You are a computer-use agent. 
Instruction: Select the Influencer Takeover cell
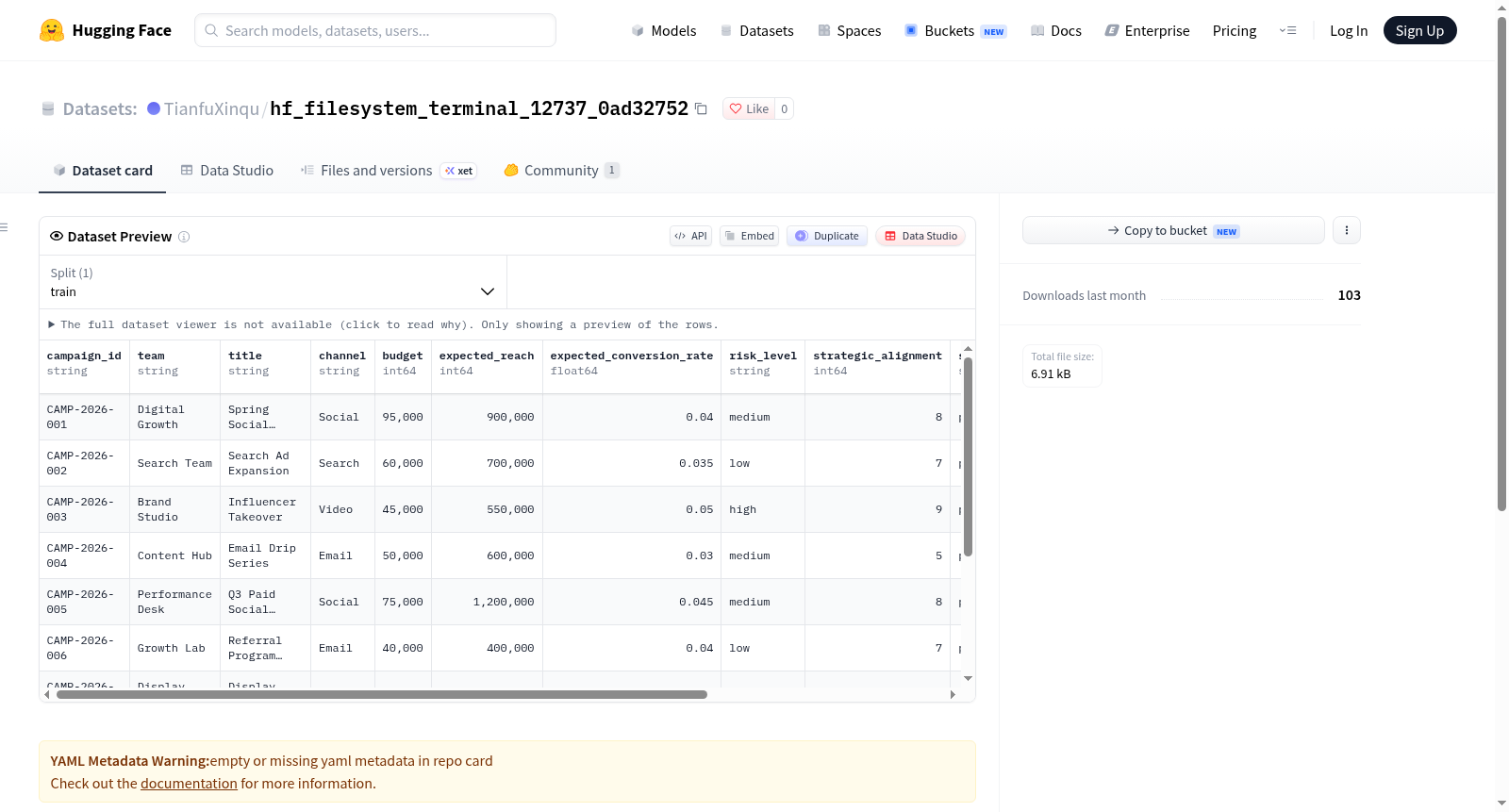coord(265,509)
